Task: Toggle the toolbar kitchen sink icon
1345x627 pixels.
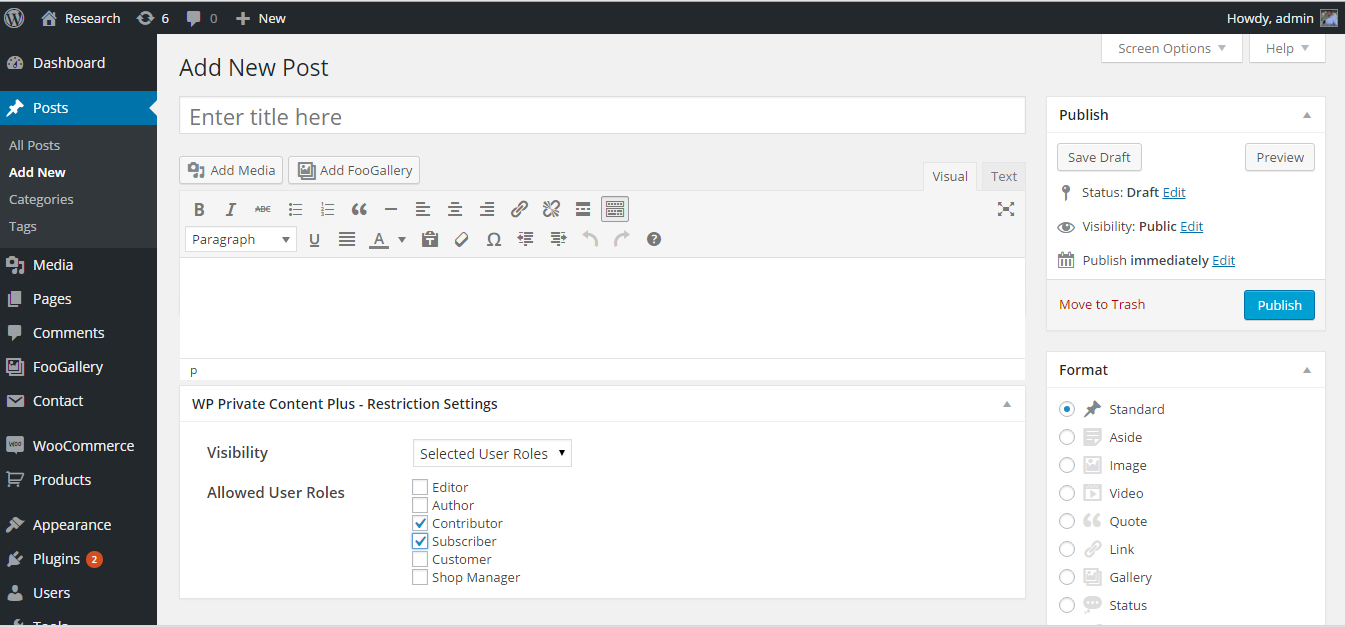Action: tap(615, 209)
